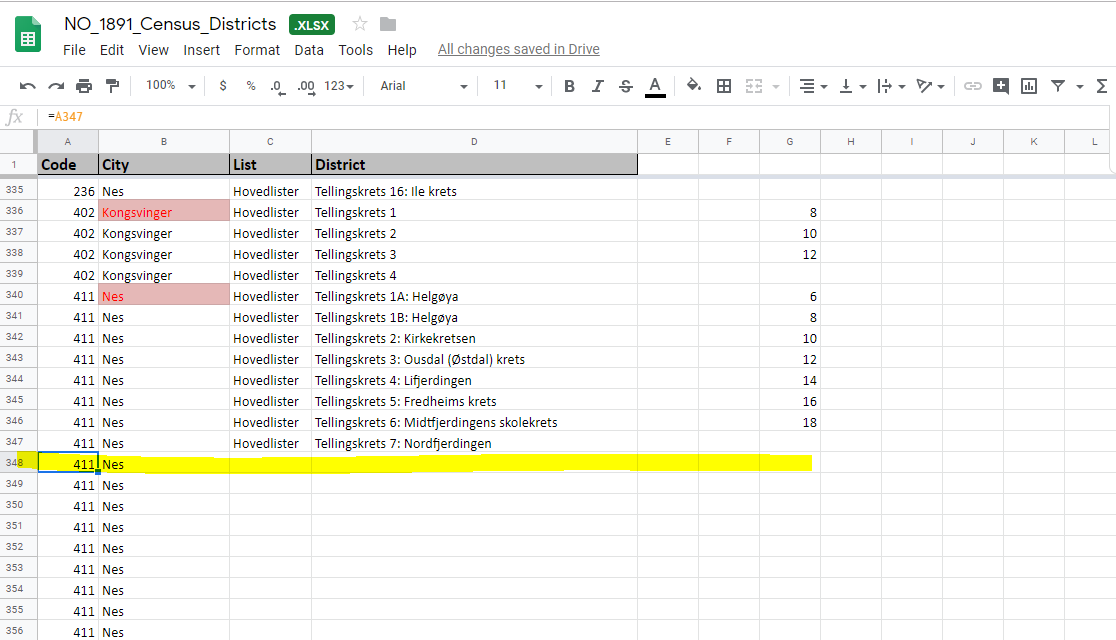Viewport: 1116px width, 640px height.
Task: Select the red Kongsvinger cell
Action: click(164, 212)
